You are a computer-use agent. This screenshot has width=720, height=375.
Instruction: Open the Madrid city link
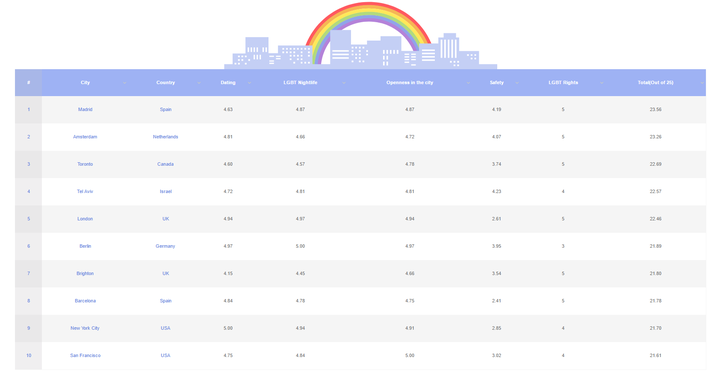(85, 110)
